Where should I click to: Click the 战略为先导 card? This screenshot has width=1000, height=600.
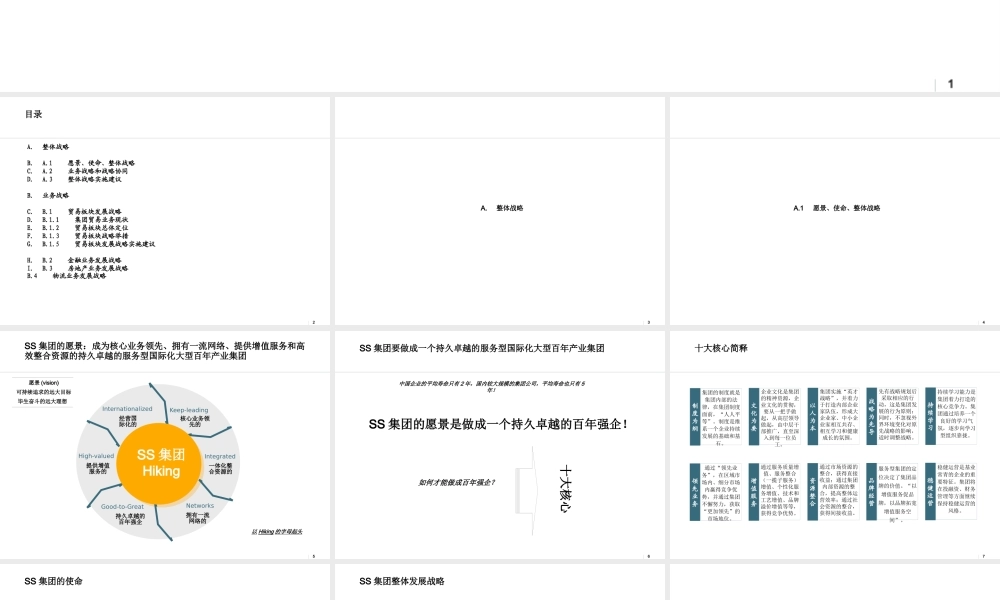click(x=892, y=416)
